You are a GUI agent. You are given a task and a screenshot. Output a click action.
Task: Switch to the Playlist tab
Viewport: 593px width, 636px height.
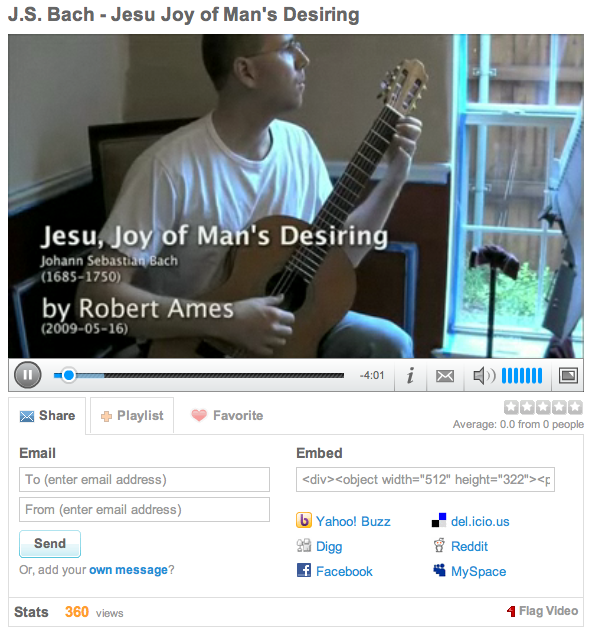tap(132, 416)
